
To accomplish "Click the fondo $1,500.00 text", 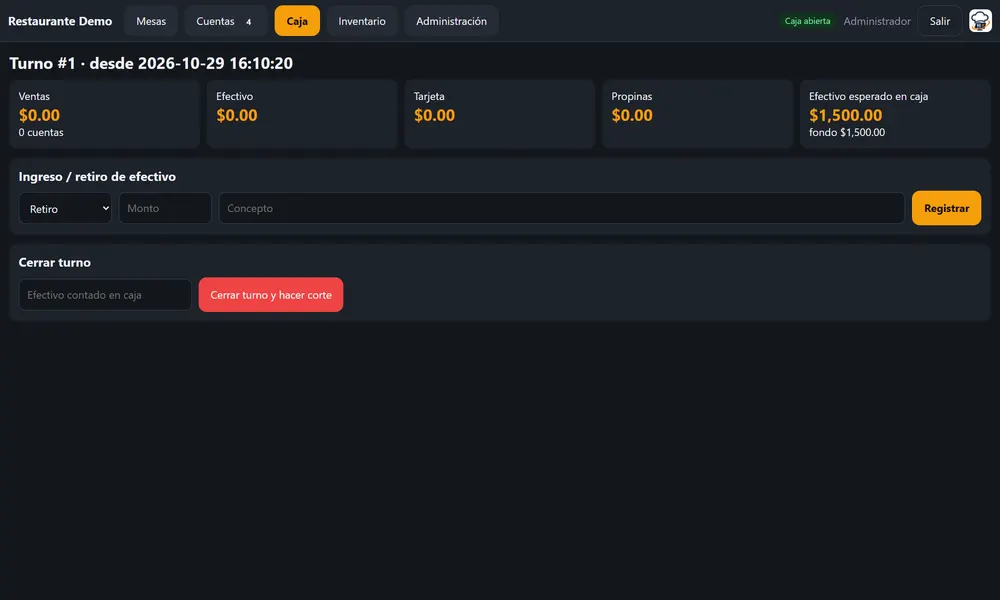I will pyautogui.click(x=847, y=133).
